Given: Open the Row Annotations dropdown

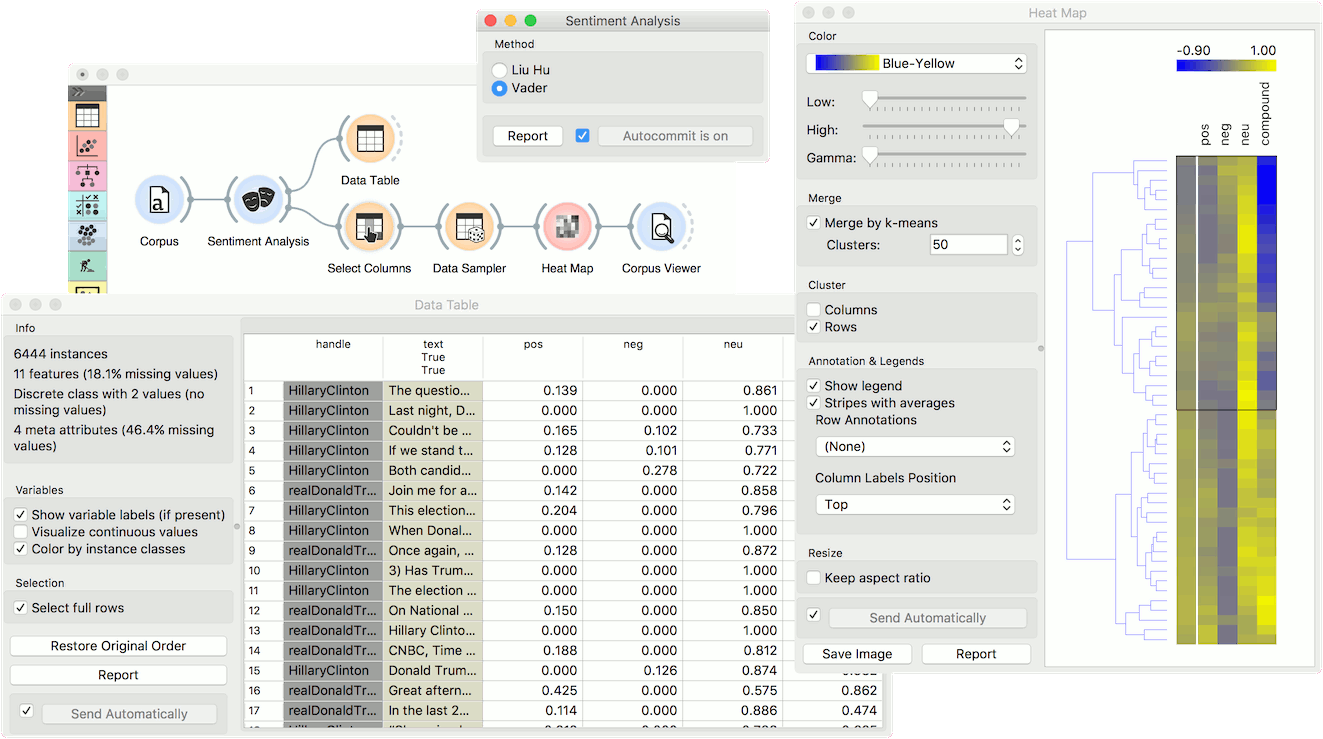Looking at the screenshot, I should coord(914,446).
